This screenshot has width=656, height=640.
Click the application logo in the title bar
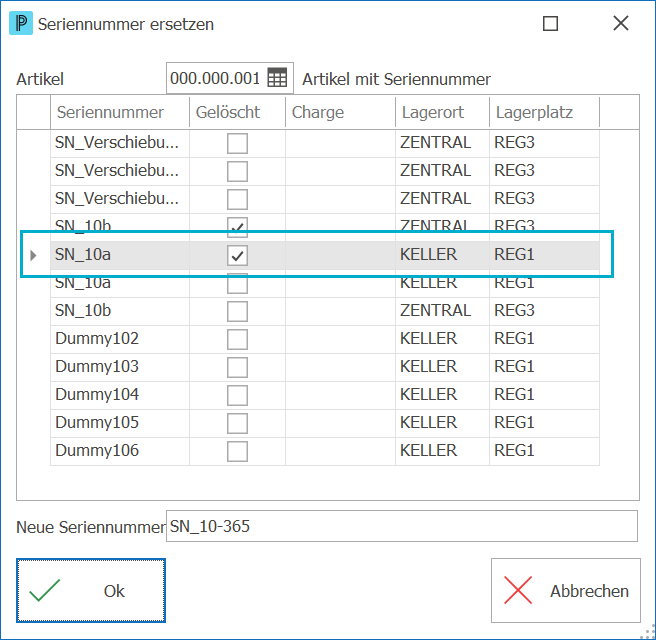click(x=21, y=24)
